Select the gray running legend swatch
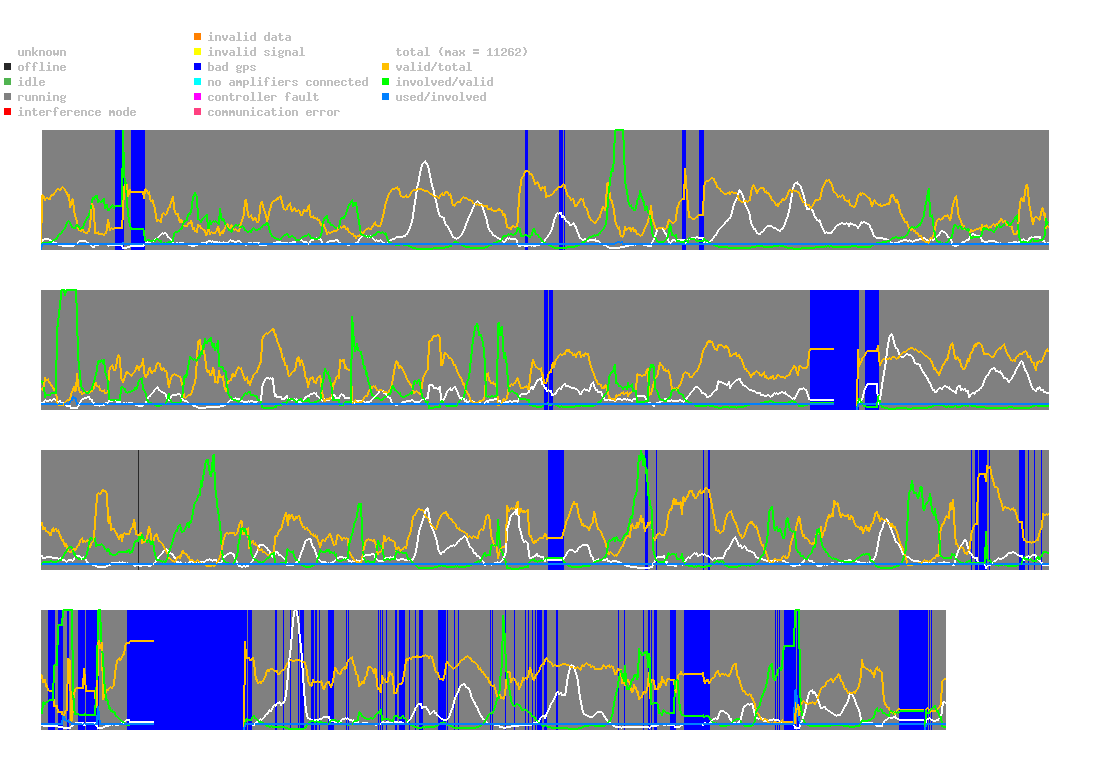The image size is (1095, 764). tap(8, 97)
